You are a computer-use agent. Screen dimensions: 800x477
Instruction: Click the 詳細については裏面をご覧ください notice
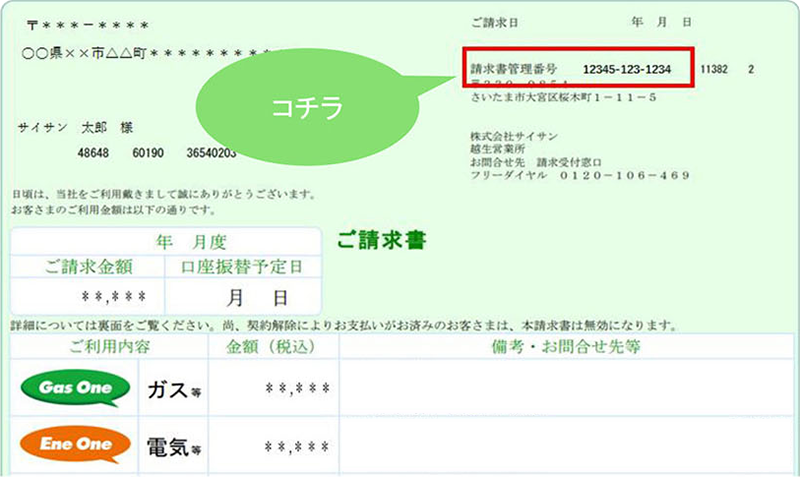point(343,325)
